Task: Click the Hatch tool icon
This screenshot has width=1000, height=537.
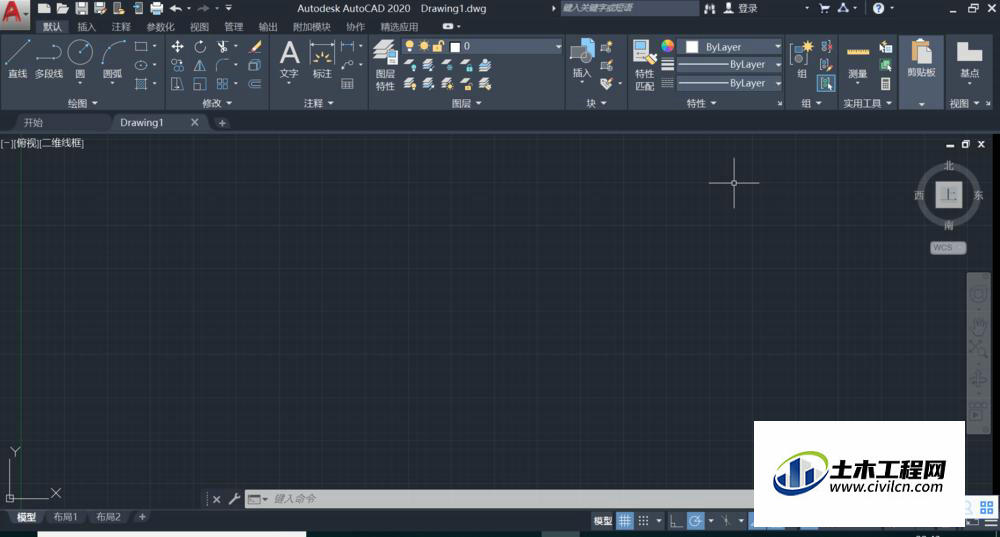Action: click(141, 84)
